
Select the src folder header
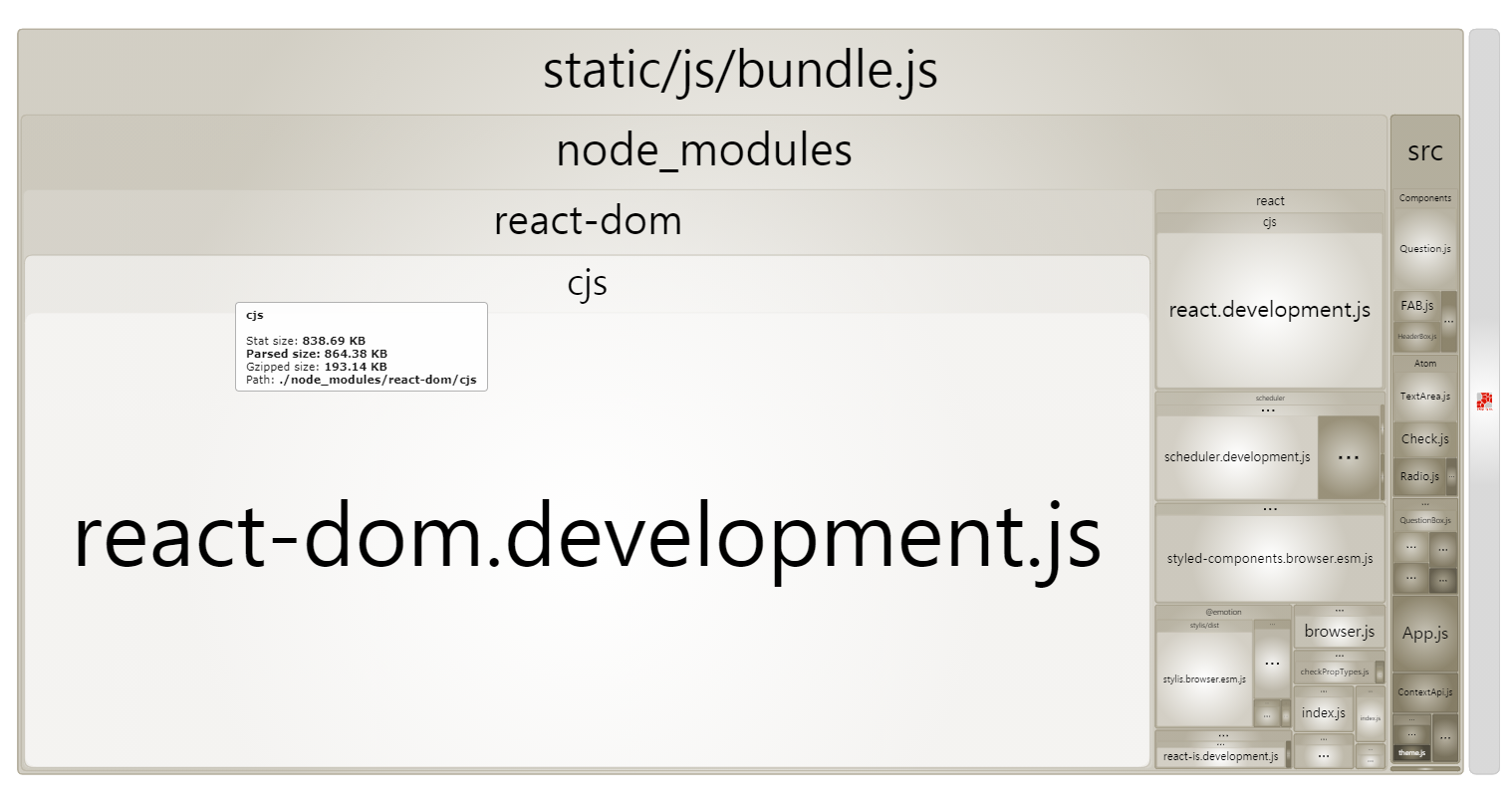click(1425, 151)
